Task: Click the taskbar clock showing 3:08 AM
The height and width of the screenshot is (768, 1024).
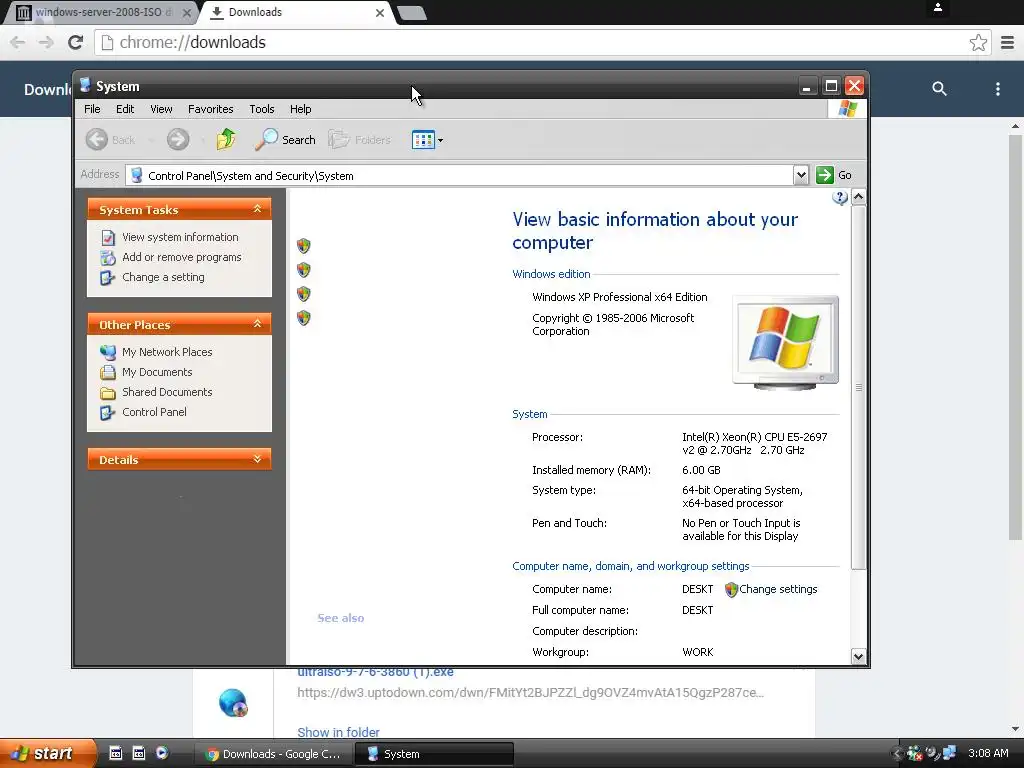Action: 988,753
